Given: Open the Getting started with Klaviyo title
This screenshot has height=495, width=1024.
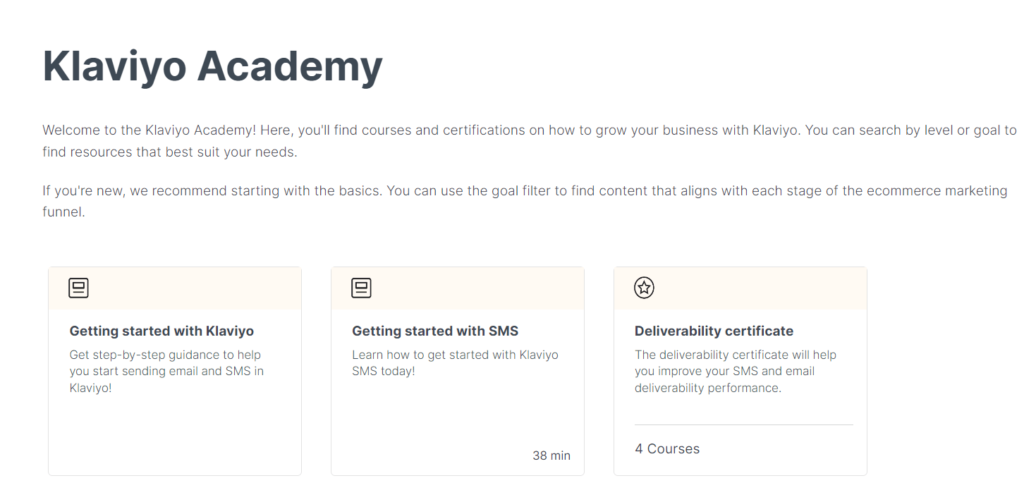Looking at the screenshot, I should point(161,331).
